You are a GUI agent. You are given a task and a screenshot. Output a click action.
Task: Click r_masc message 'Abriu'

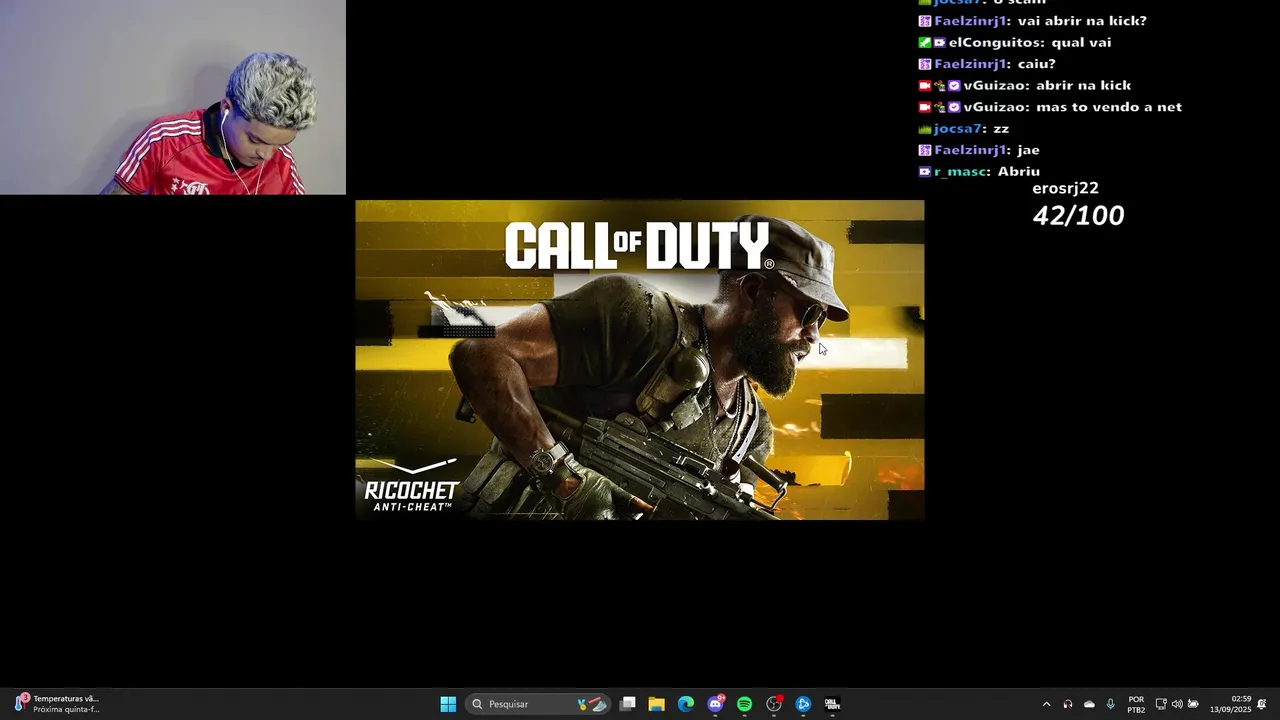(x=1019, y=172)
